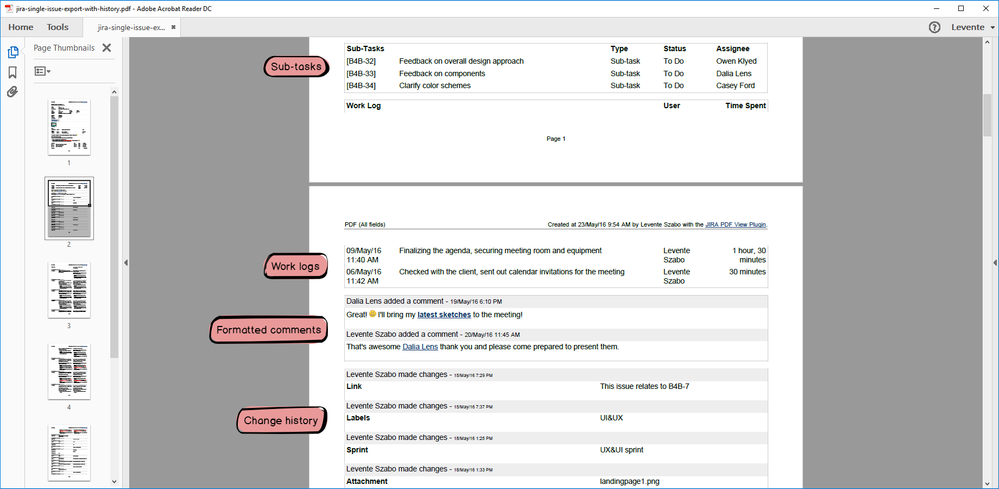Open the thumbnail options dropdown menu
This screenshot has height=489, width=999.
tap(42, 71)
